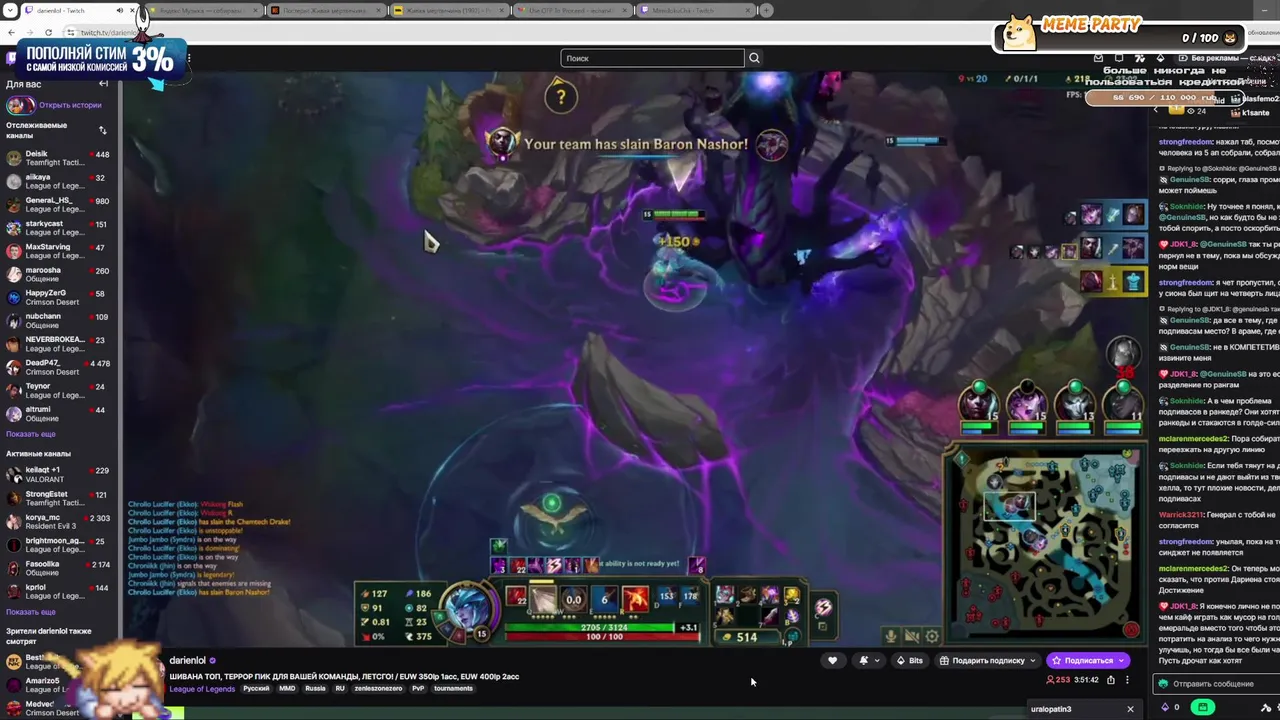Sort followed channels list
The height and width of the screenshot is (720, 1280).
(x=102, y=131)
